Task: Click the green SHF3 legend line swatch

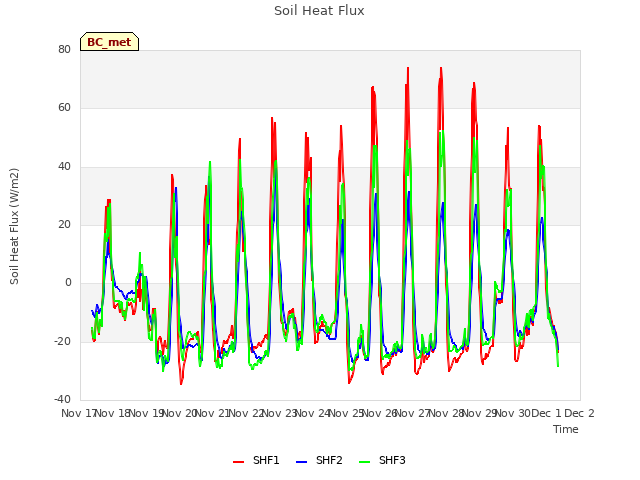Action: (364, 462)
